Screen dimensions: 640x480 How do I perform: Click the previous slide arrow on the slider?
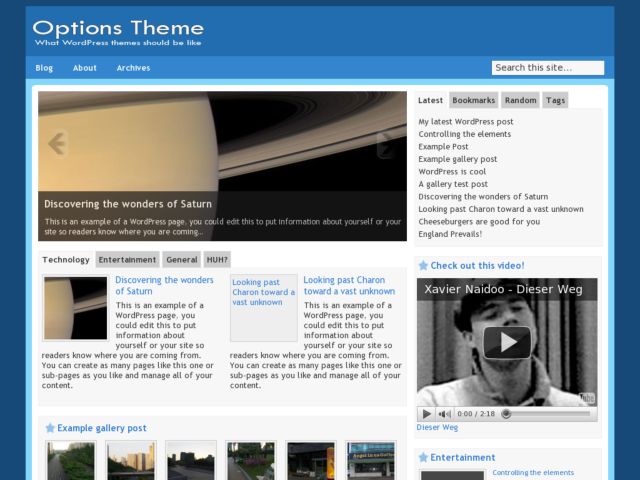point(57,144)
